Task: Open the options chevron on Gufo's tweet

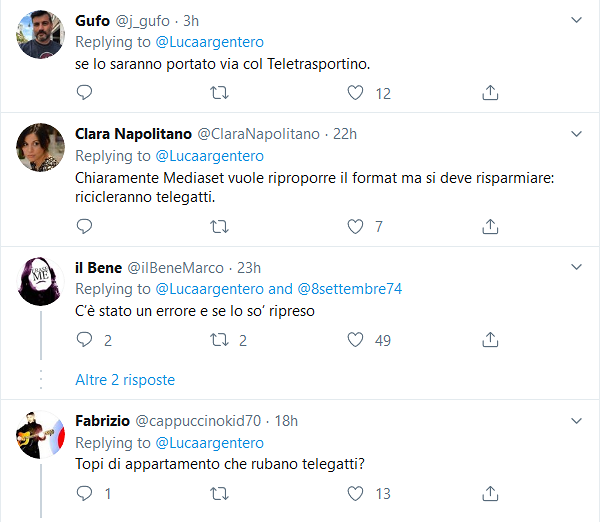Action: (x=576, y=20)
